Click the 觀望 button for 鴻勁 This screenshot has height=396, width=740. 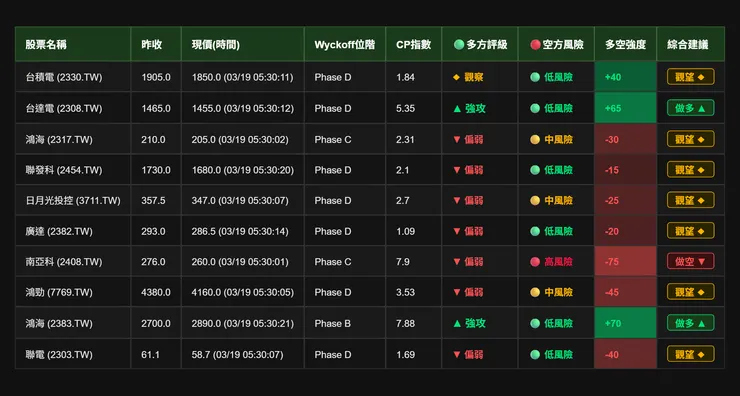pyautogui.click(x=690, y=292)
